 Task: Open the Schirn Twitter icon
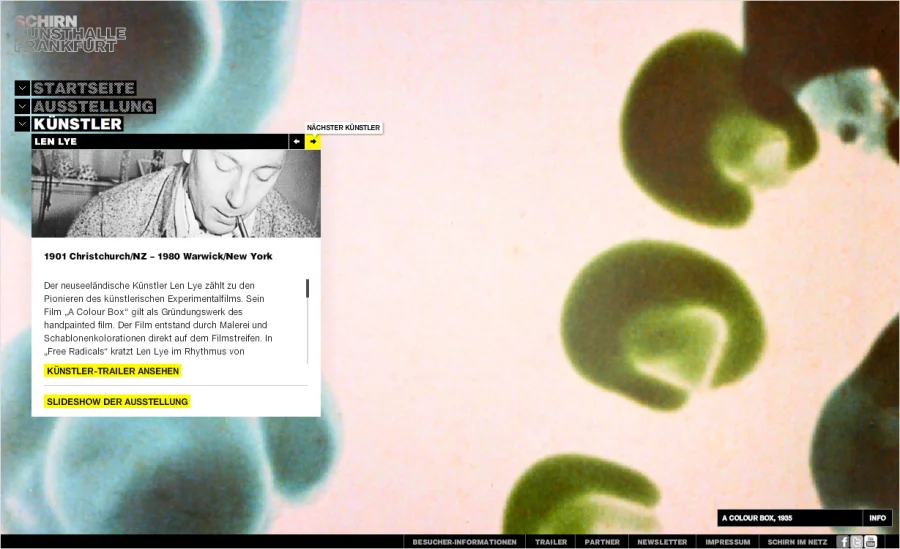857,542
